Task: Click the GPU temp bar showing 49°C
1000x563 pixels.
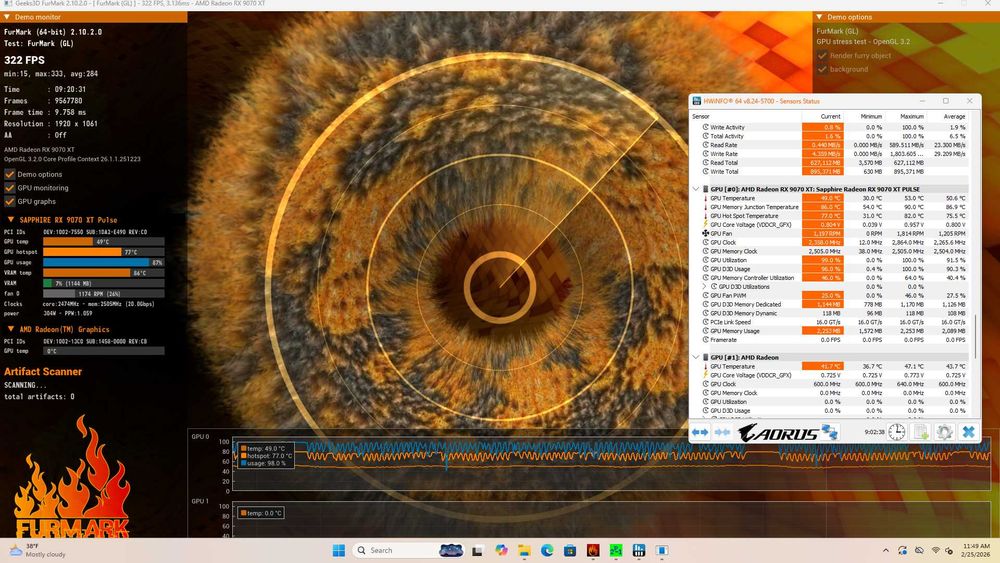Action: [x=103, y=242]
